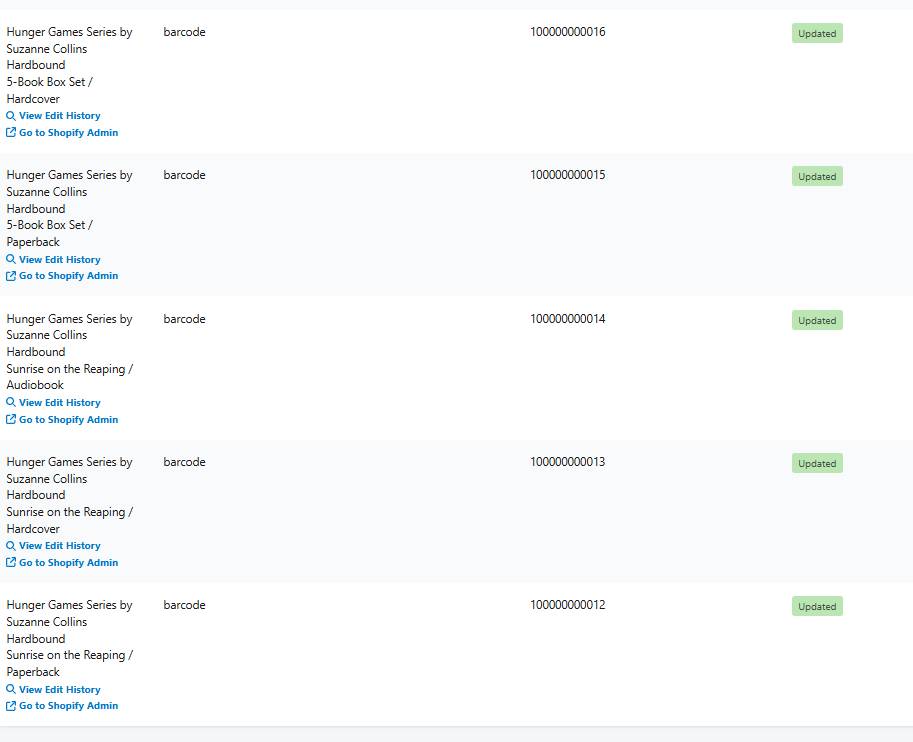View Edit History for Sunrise on the Reaping Audiobook
This screenshot has height=742, width=913.
tap(59, 402)
